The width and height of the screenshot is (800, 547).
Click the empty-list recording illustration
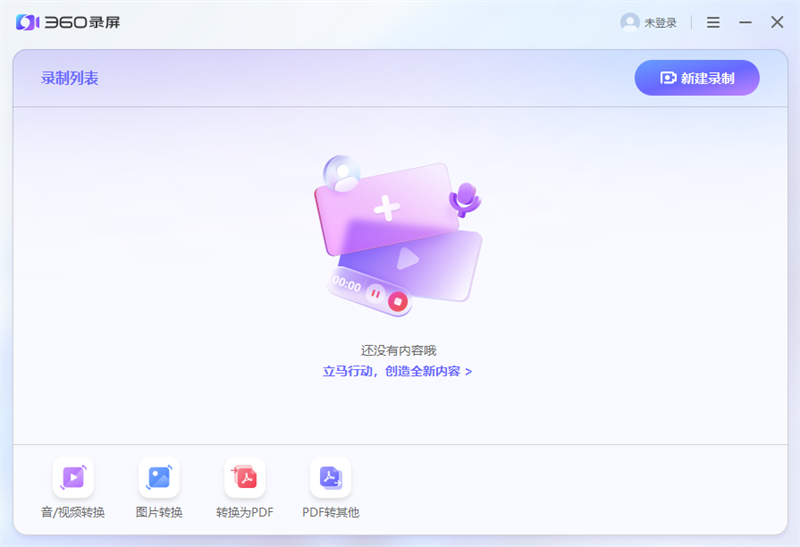tap(398, 236)
